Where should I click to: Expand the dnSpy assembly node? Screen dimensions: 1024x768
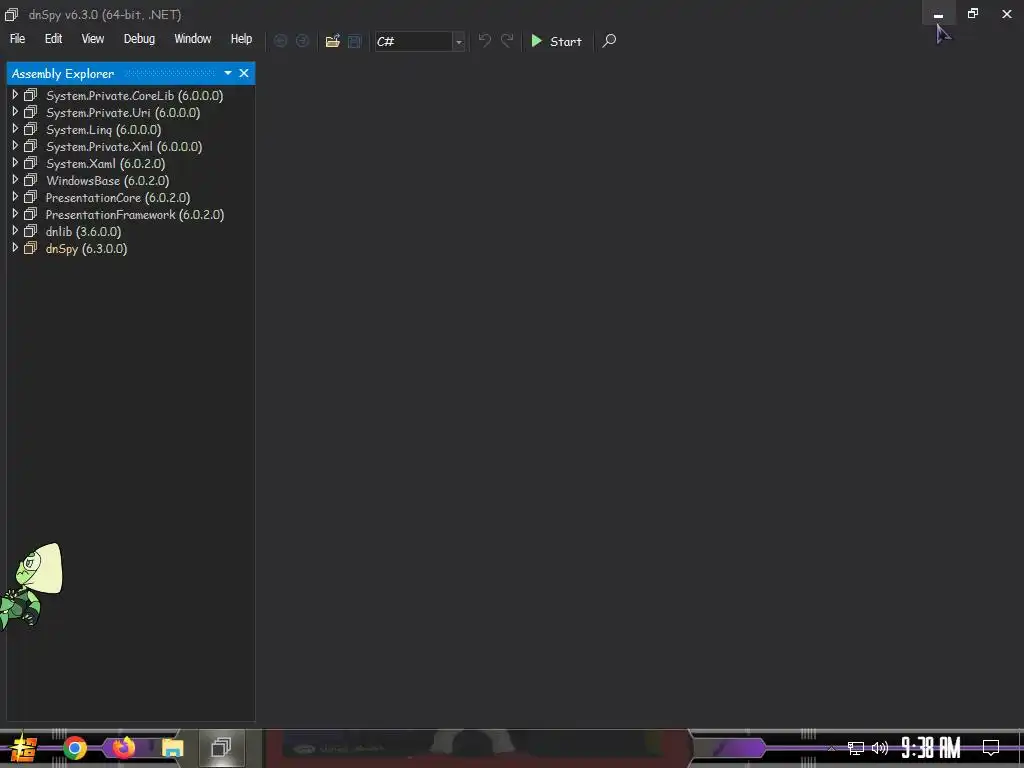pyautogui.click(x=15, y=248)
